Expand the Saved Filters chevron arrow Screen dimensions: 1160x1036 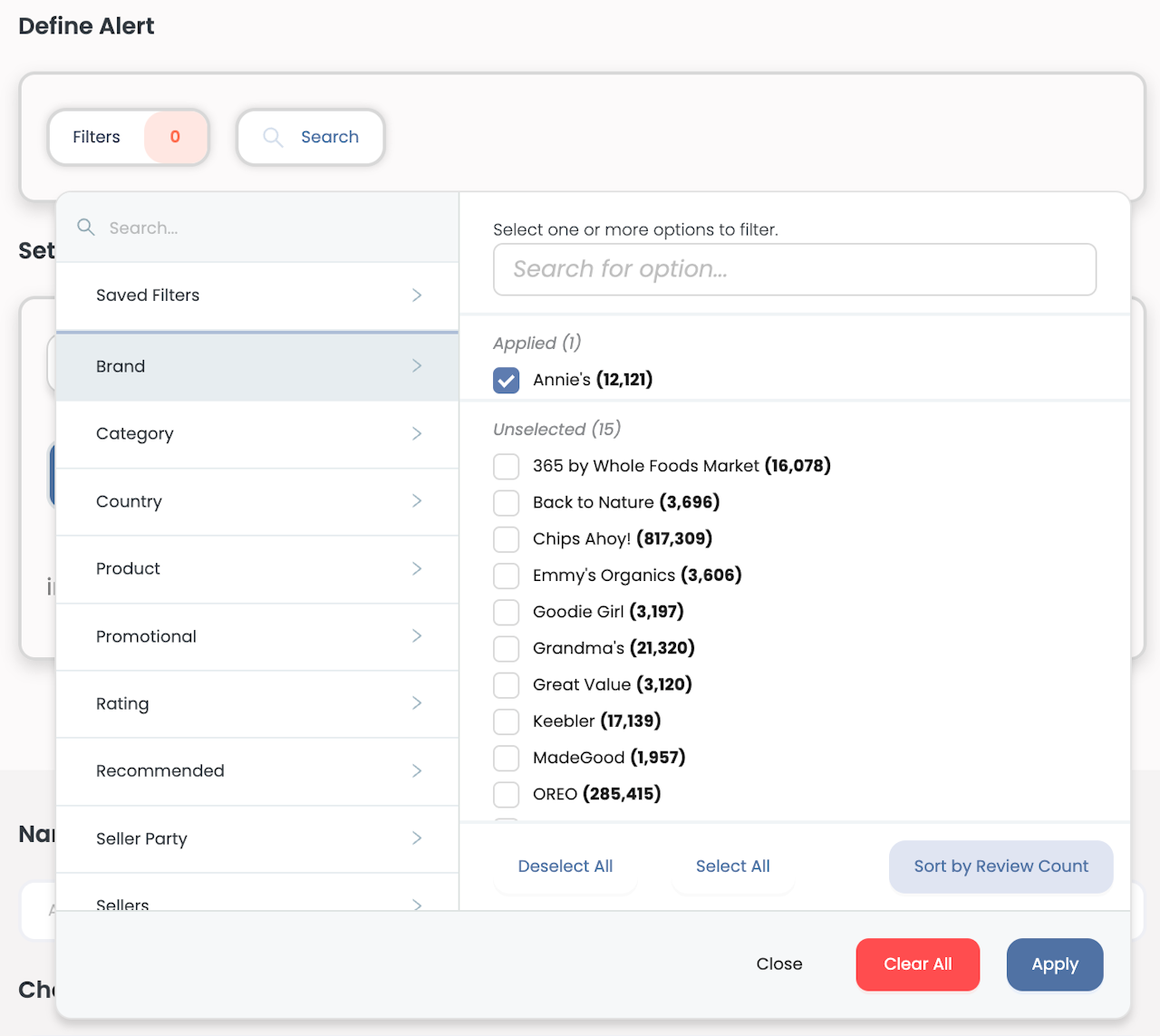417,295
